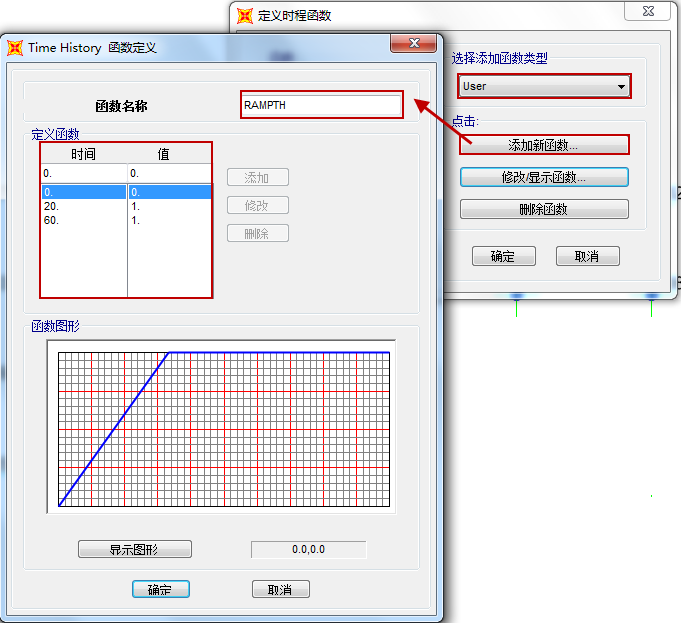681x623 pixels.
Task: Click the 定义时程函数 dialog title icon
Action: 245,15
